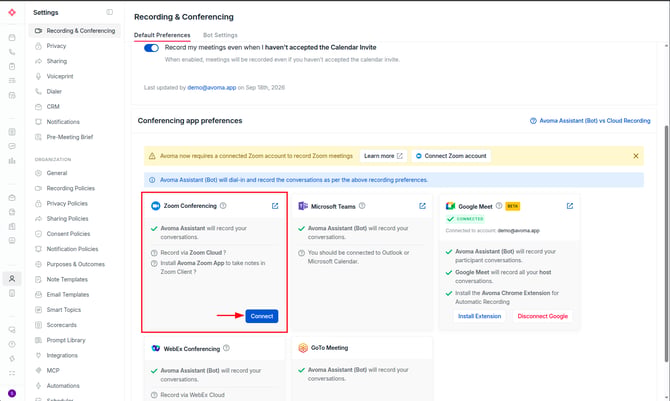Click help icon beside Install Avoma Zoom App
This screenshot has width=670, height=401.
[154, 263]
